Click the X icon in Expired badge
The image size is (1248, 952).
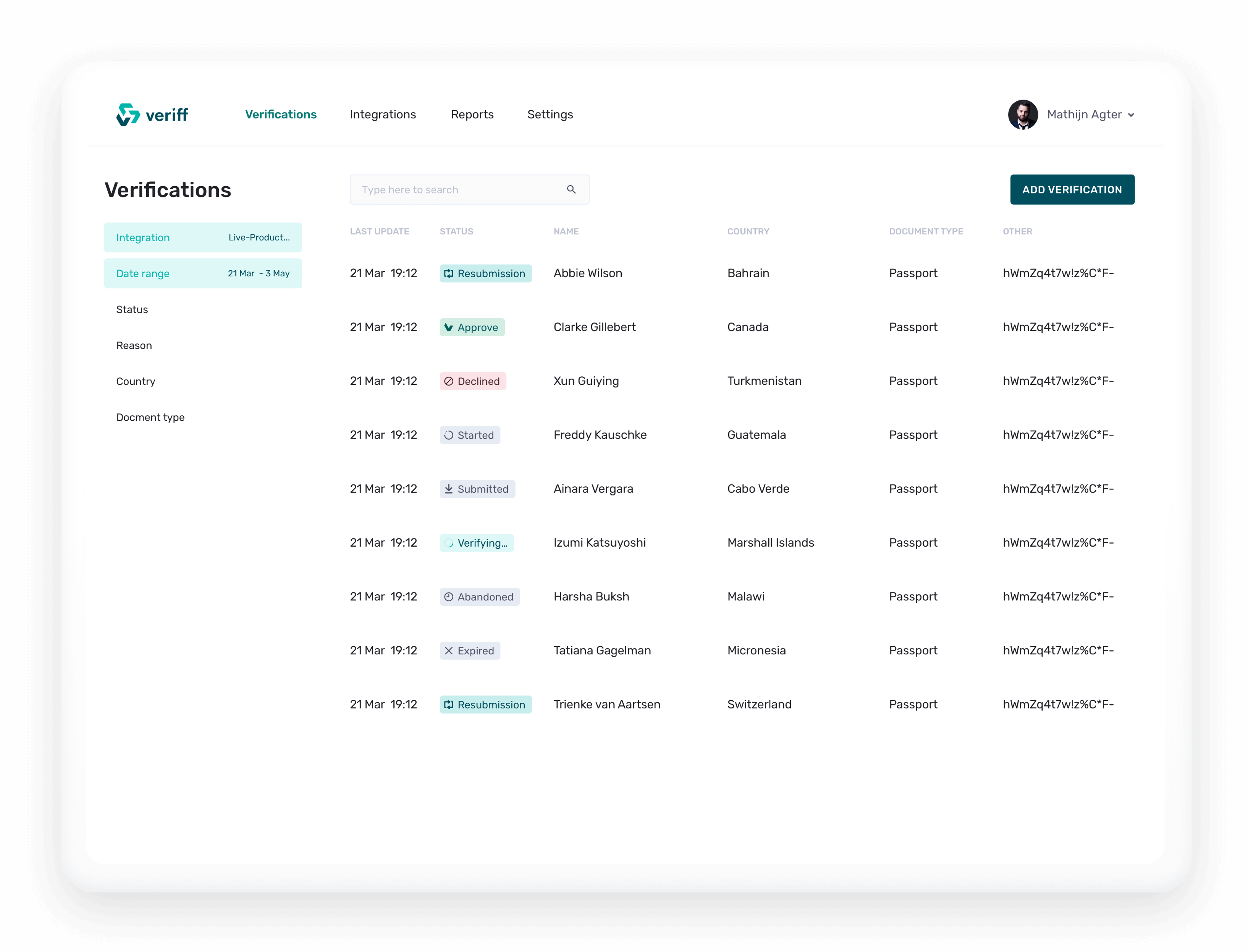point(448,650)
